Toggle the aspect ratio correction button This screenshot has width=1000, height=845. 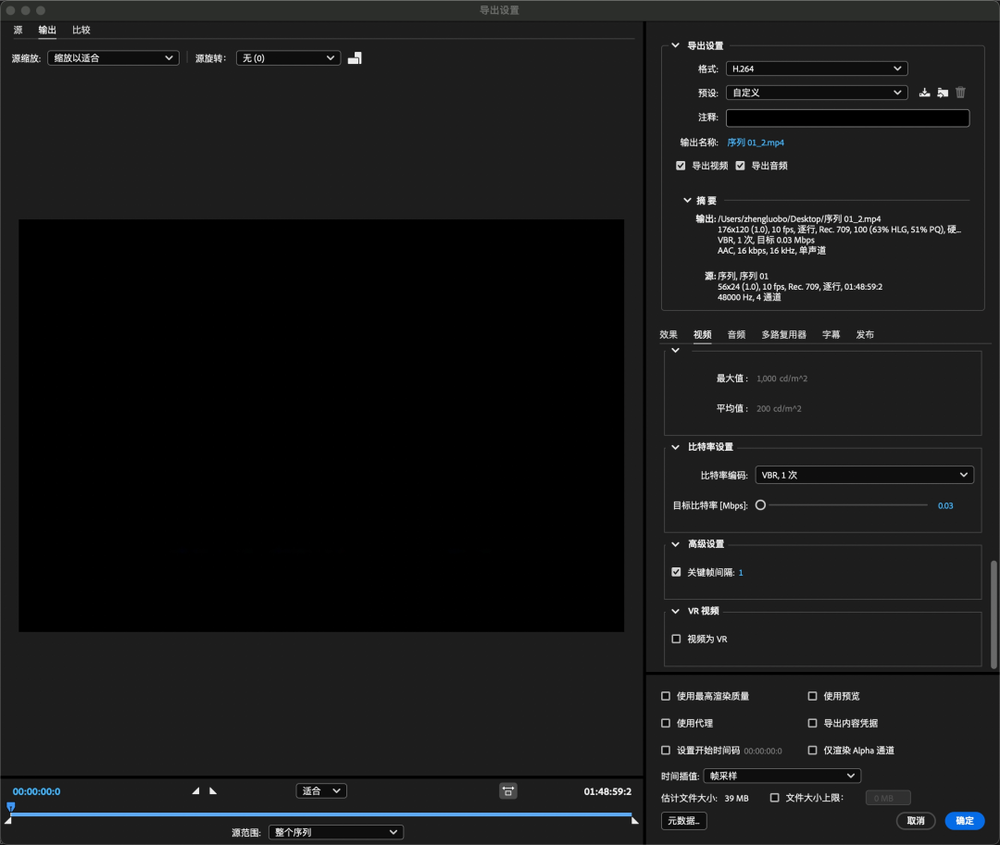(508, 791)
